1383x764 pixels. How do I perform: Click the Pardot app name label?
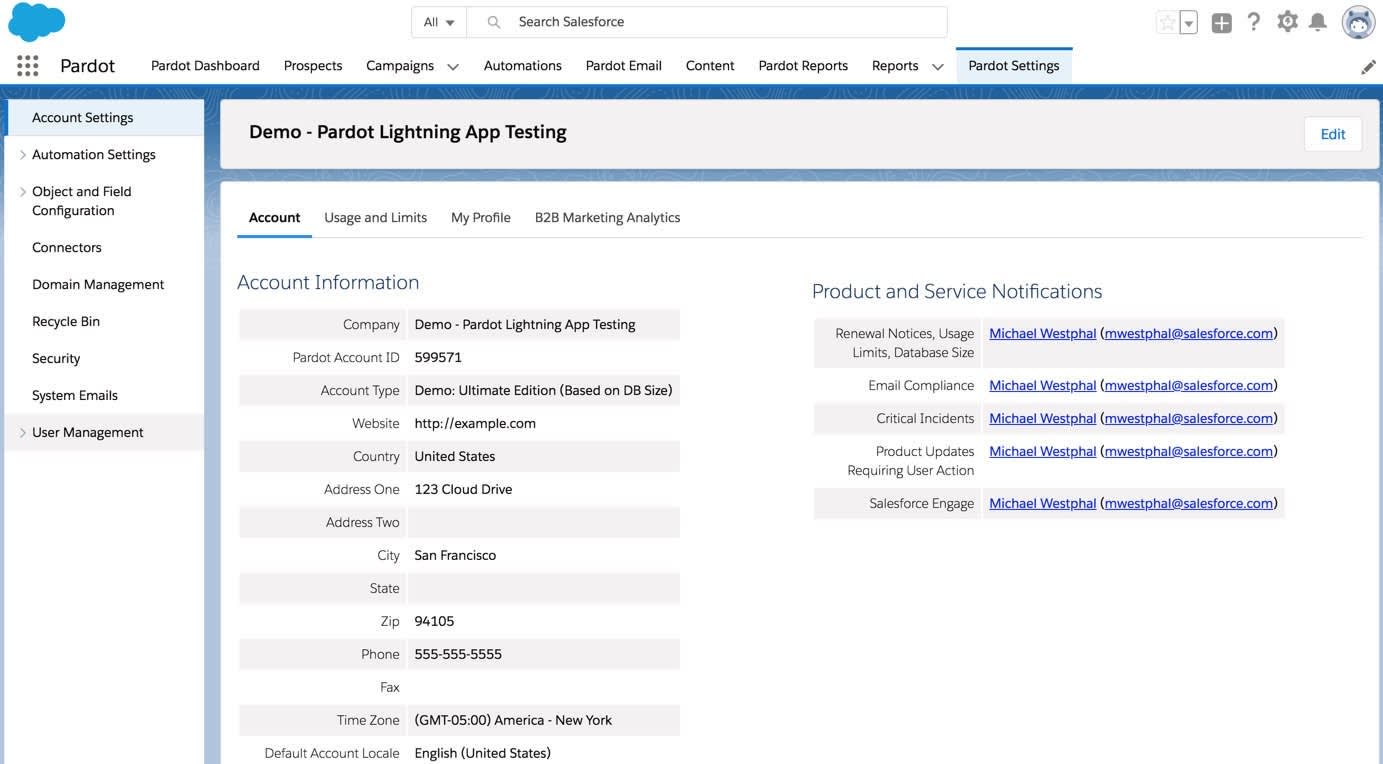(88, 66)
